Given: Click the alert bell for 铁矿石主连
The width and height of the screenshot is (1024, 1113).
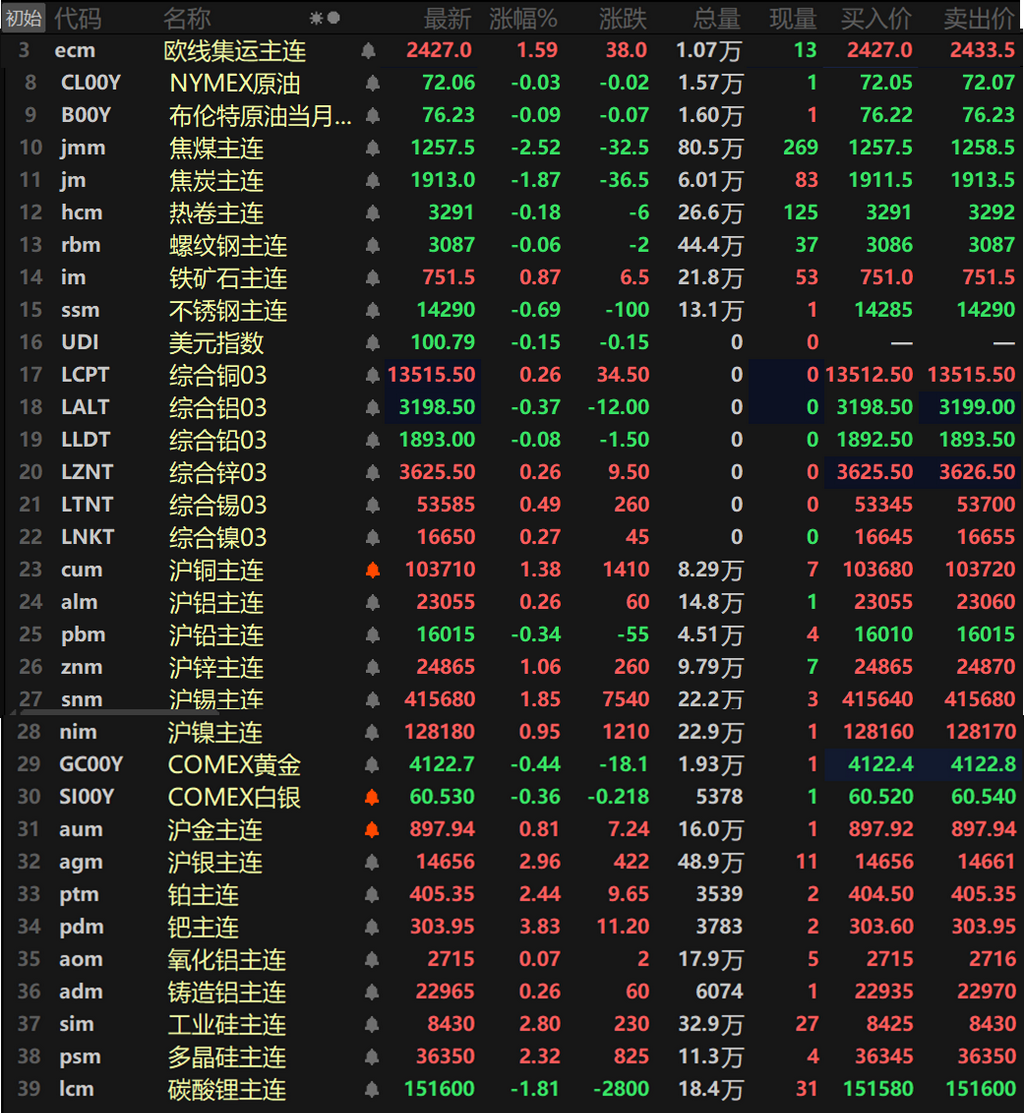Looking at the screenshot, I should [x=373, y=278].
